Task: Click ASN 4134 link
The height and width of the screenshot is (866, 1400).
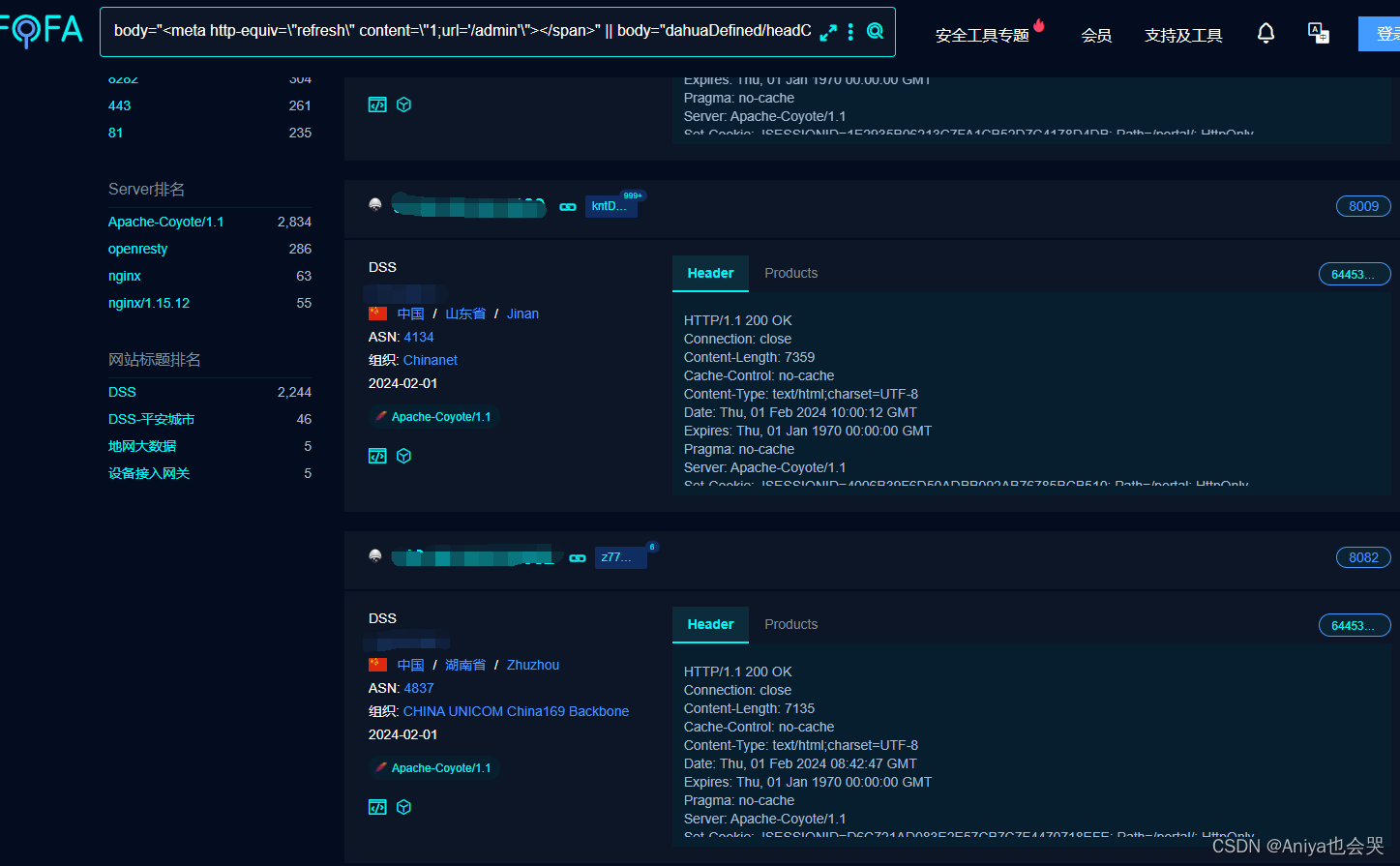Action: click(419, 337)
